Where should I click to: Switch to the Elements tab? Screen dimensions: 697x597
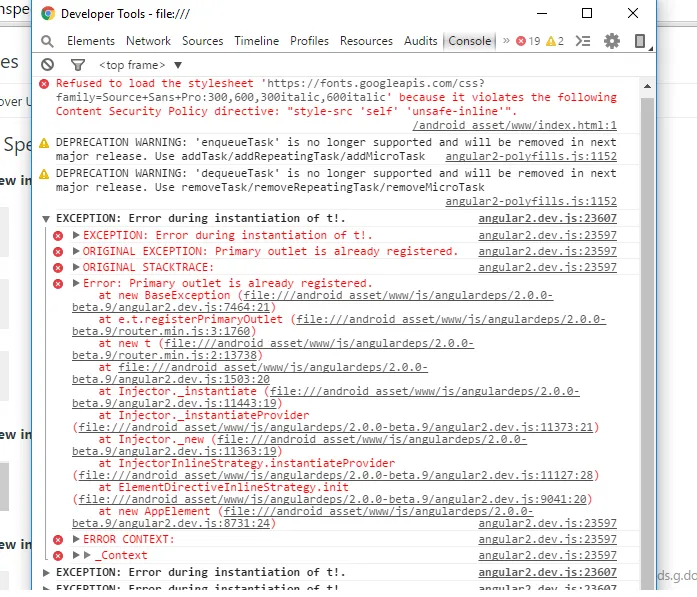coord(91,41)
